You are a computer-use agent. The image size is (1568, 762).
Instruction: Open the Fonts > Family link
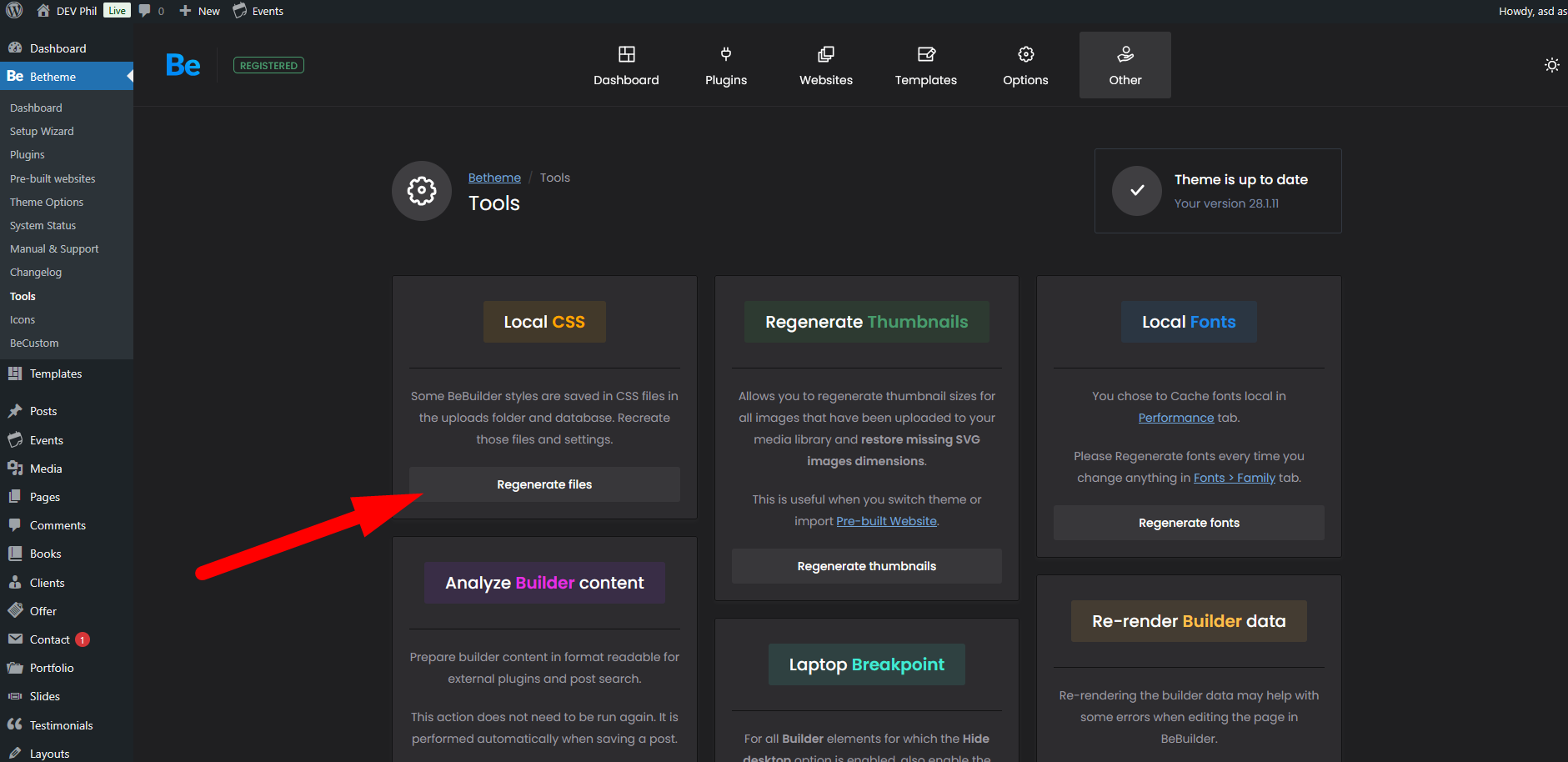pos(1234,478)
